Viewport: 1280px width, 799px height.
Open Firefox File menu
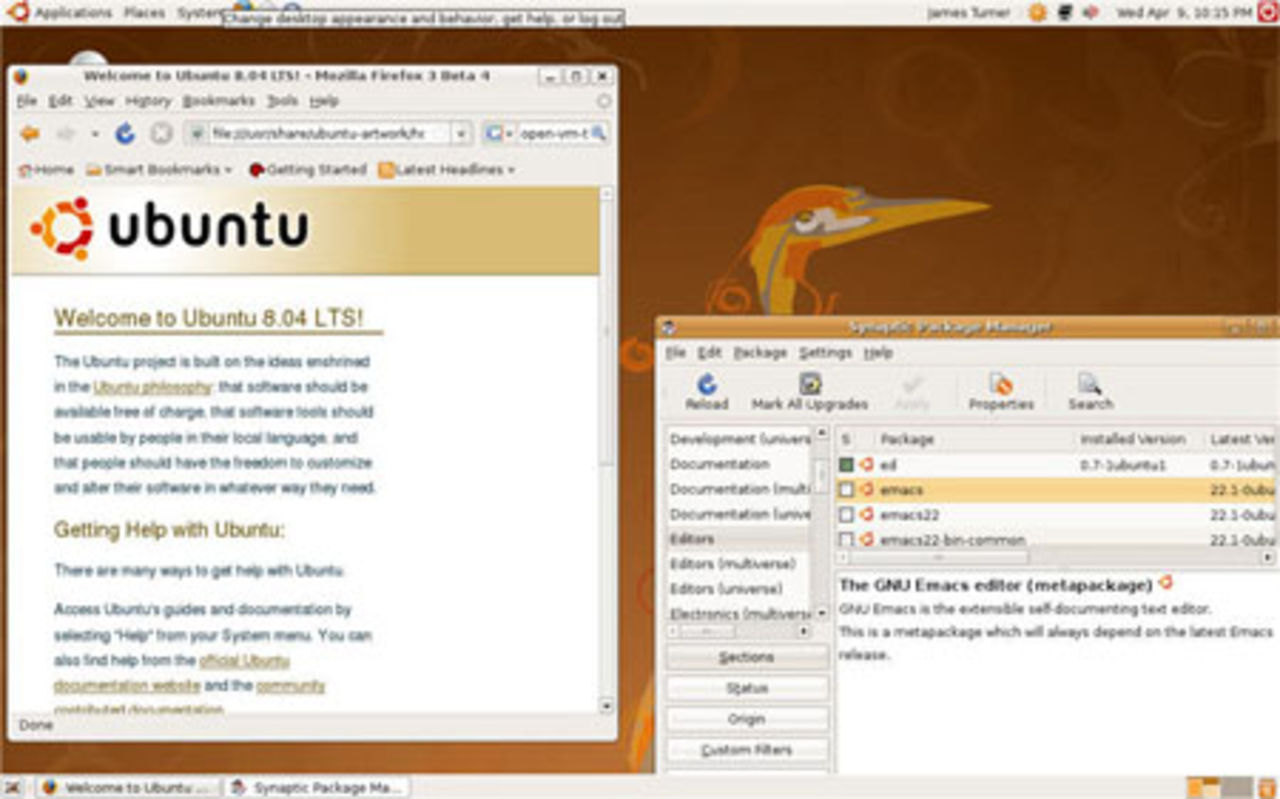click(26, 101)
